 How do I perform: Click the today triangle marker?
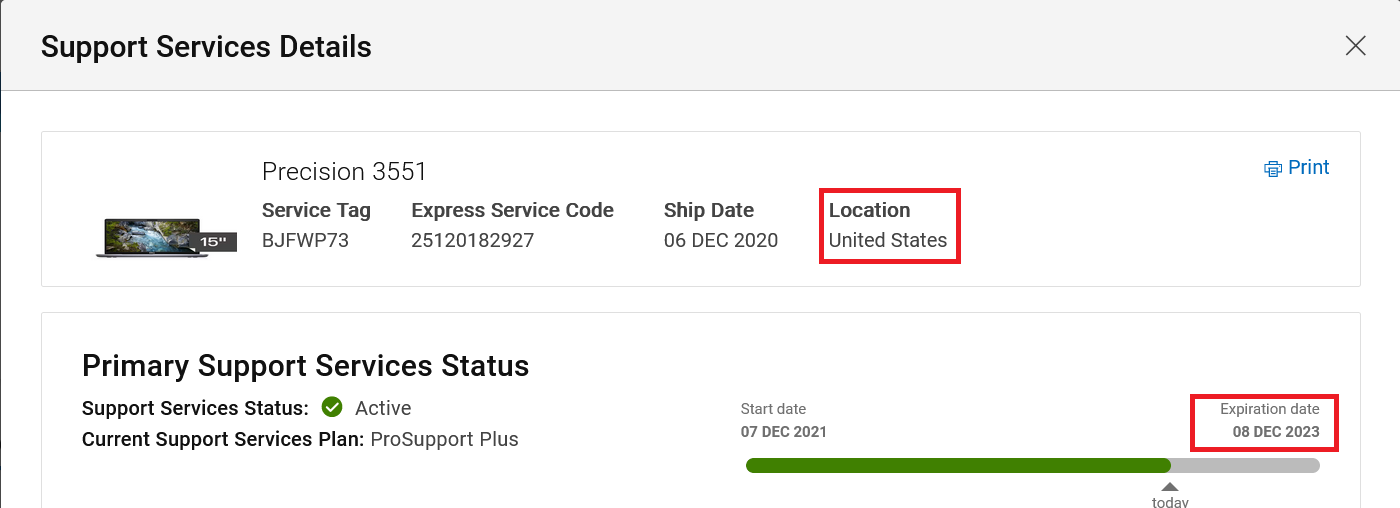point(1170,486)
